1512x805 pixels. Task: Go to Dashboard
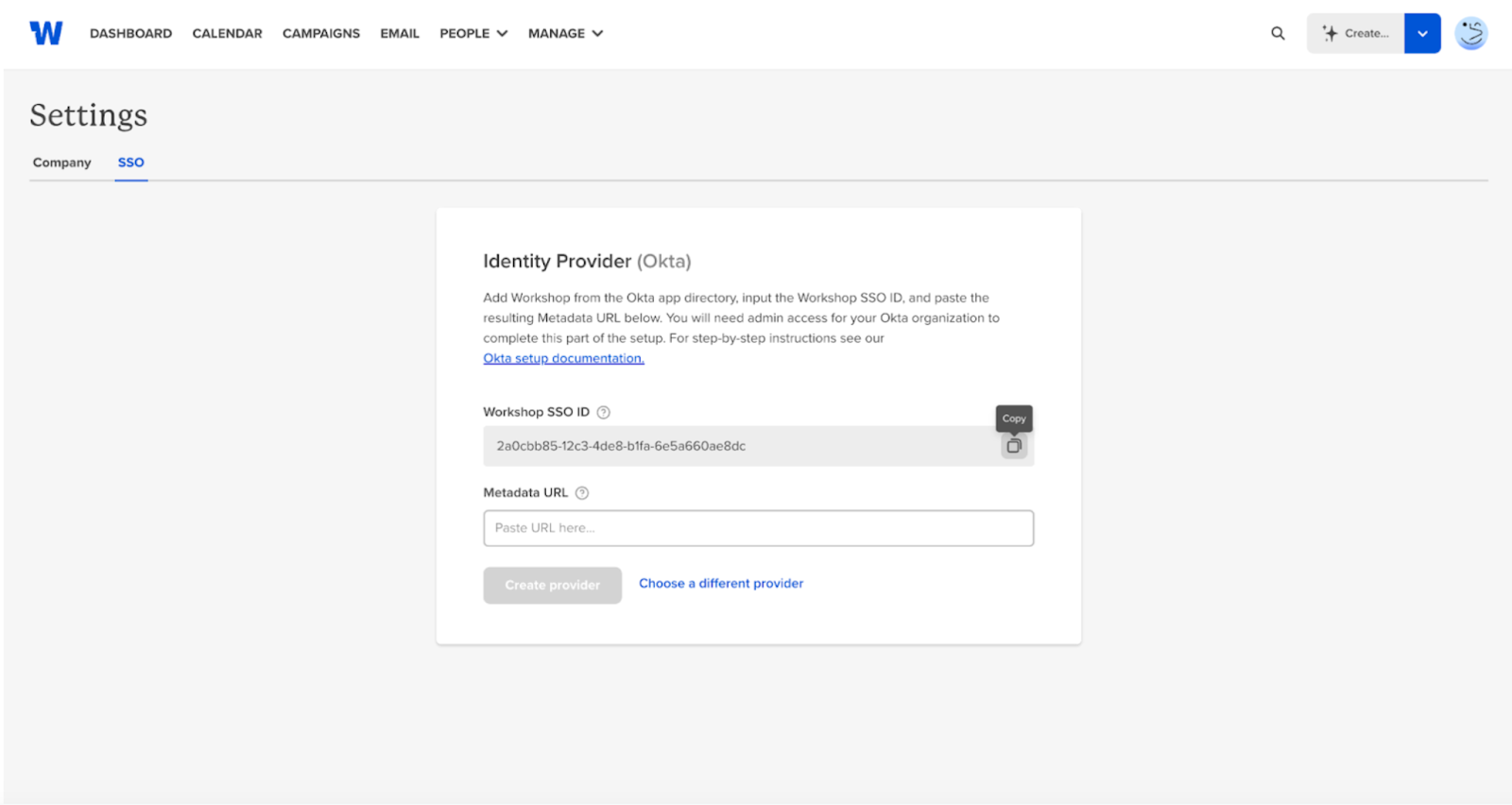point(130,33)
